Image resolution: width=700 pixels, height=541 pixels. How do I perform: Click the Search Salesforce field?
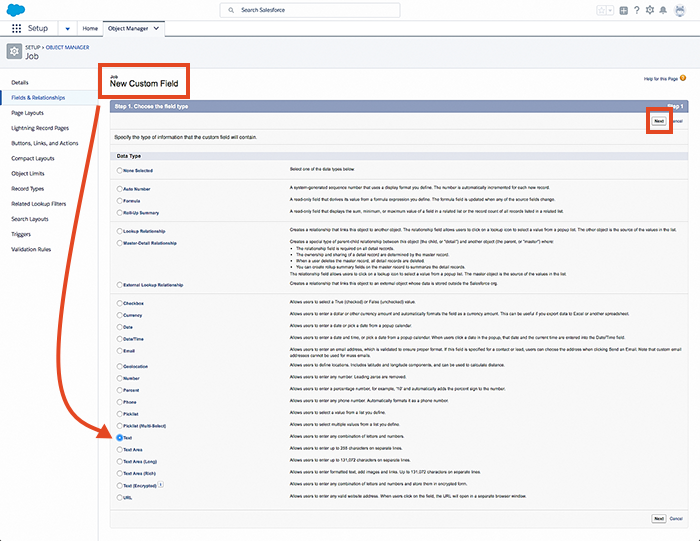click(310, 10)
